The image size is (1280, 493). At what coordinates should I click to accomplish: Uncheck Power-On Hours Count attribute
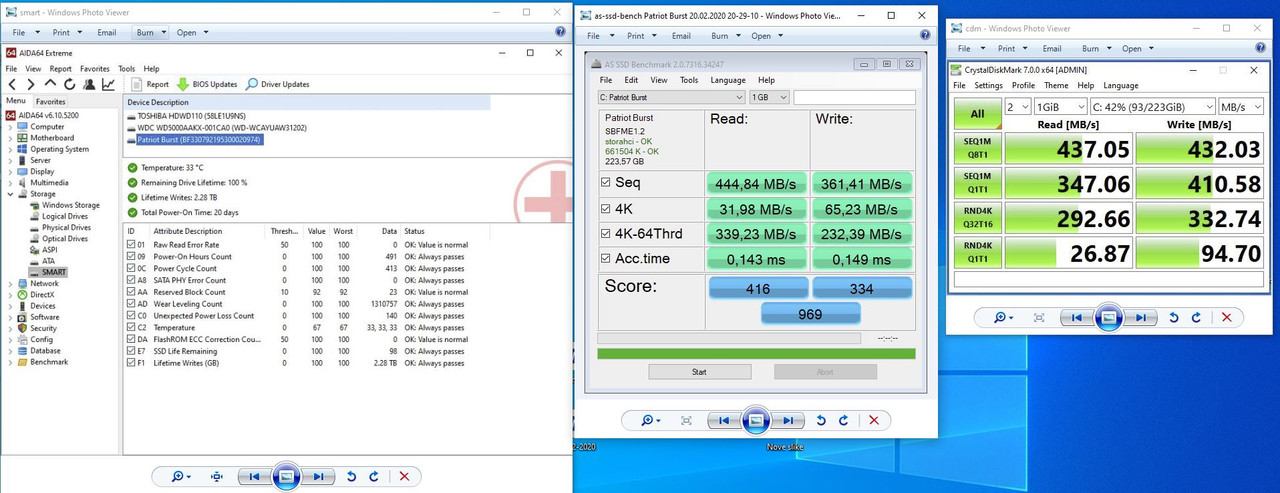click(x=131, y=257)
